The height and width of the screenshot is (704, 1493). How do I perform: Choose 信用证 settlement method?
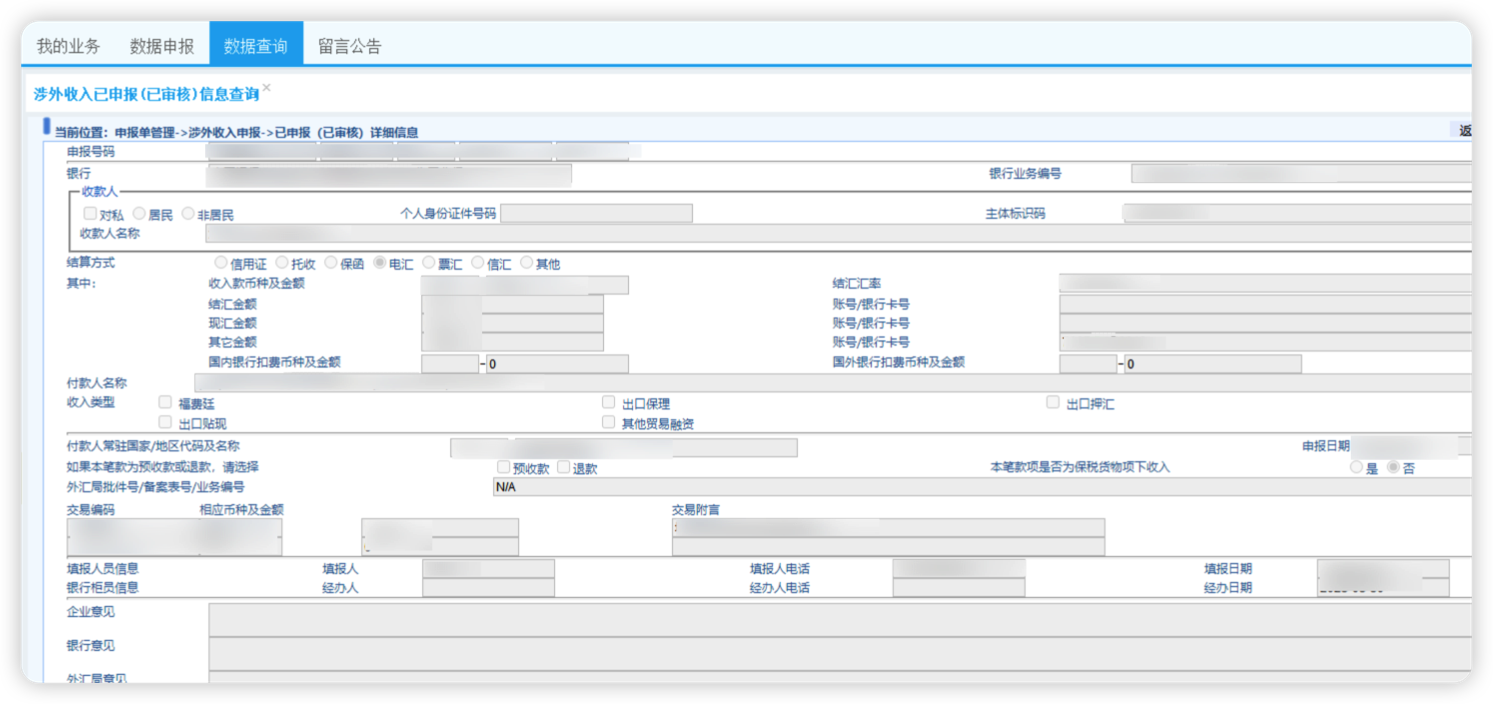coord(221,263)
